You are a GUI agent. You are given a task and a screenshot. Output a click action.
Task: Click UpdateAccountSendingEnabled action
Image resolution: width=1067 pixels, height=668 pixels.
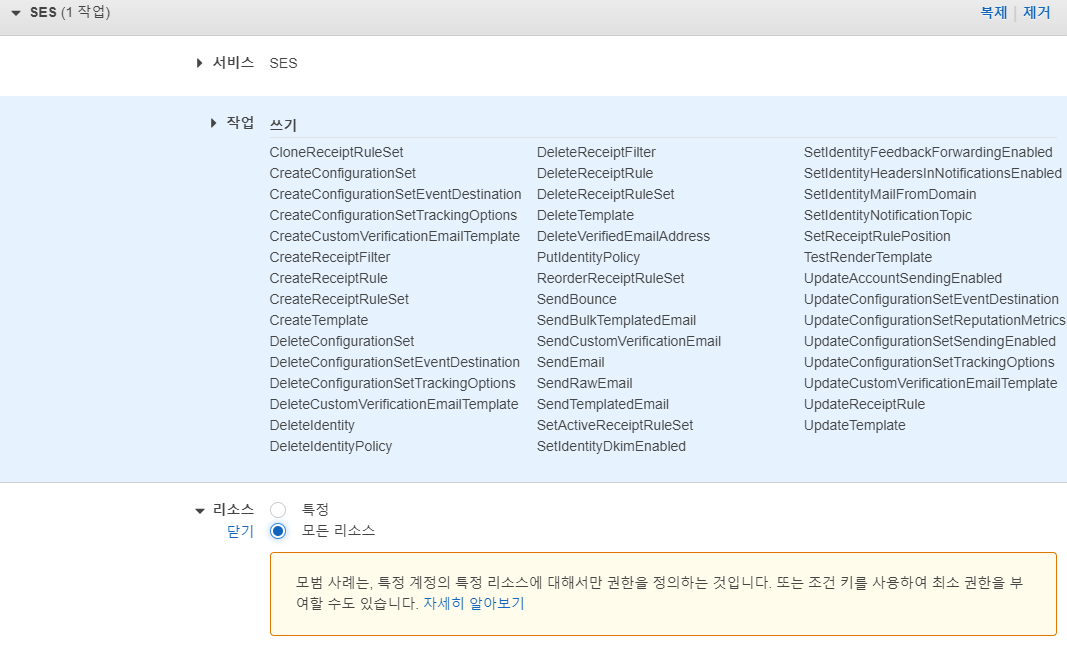(903, 279)
